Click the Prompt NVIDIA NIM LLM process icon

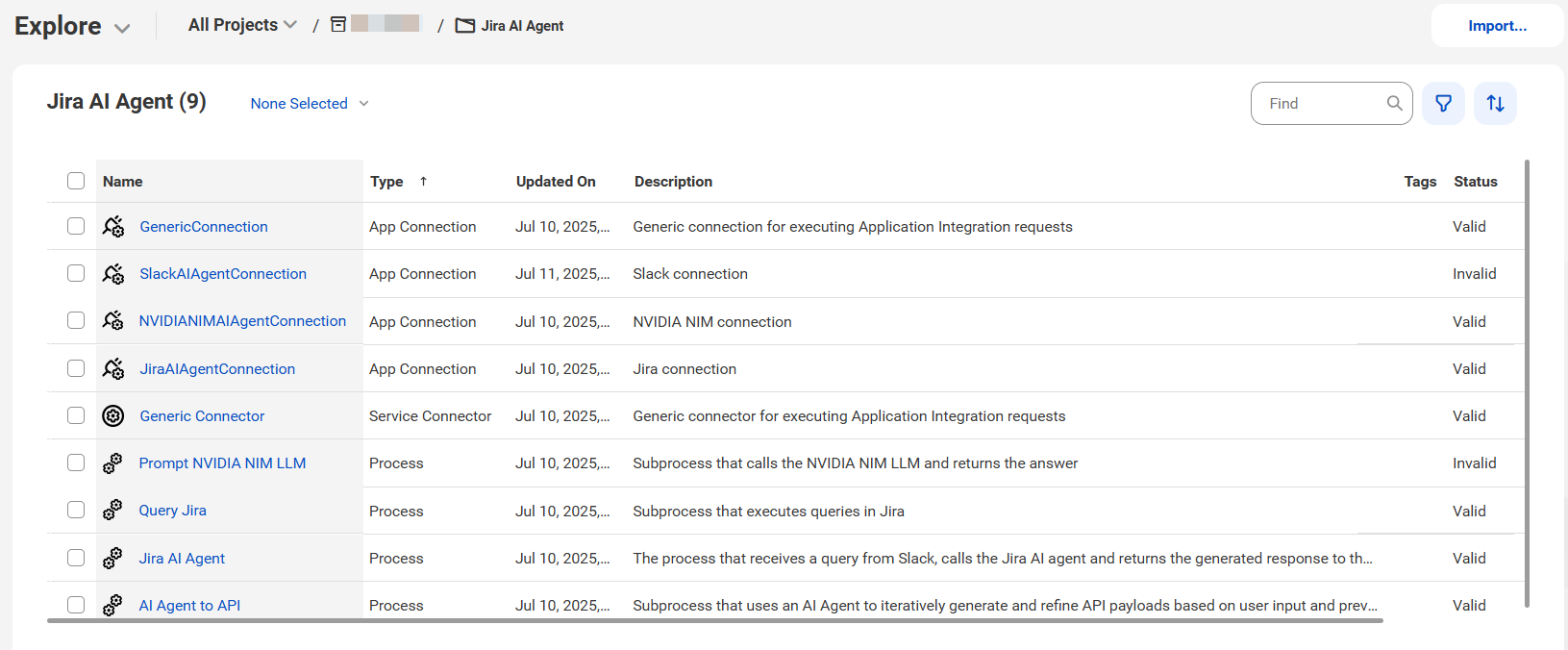coord(112,462)
